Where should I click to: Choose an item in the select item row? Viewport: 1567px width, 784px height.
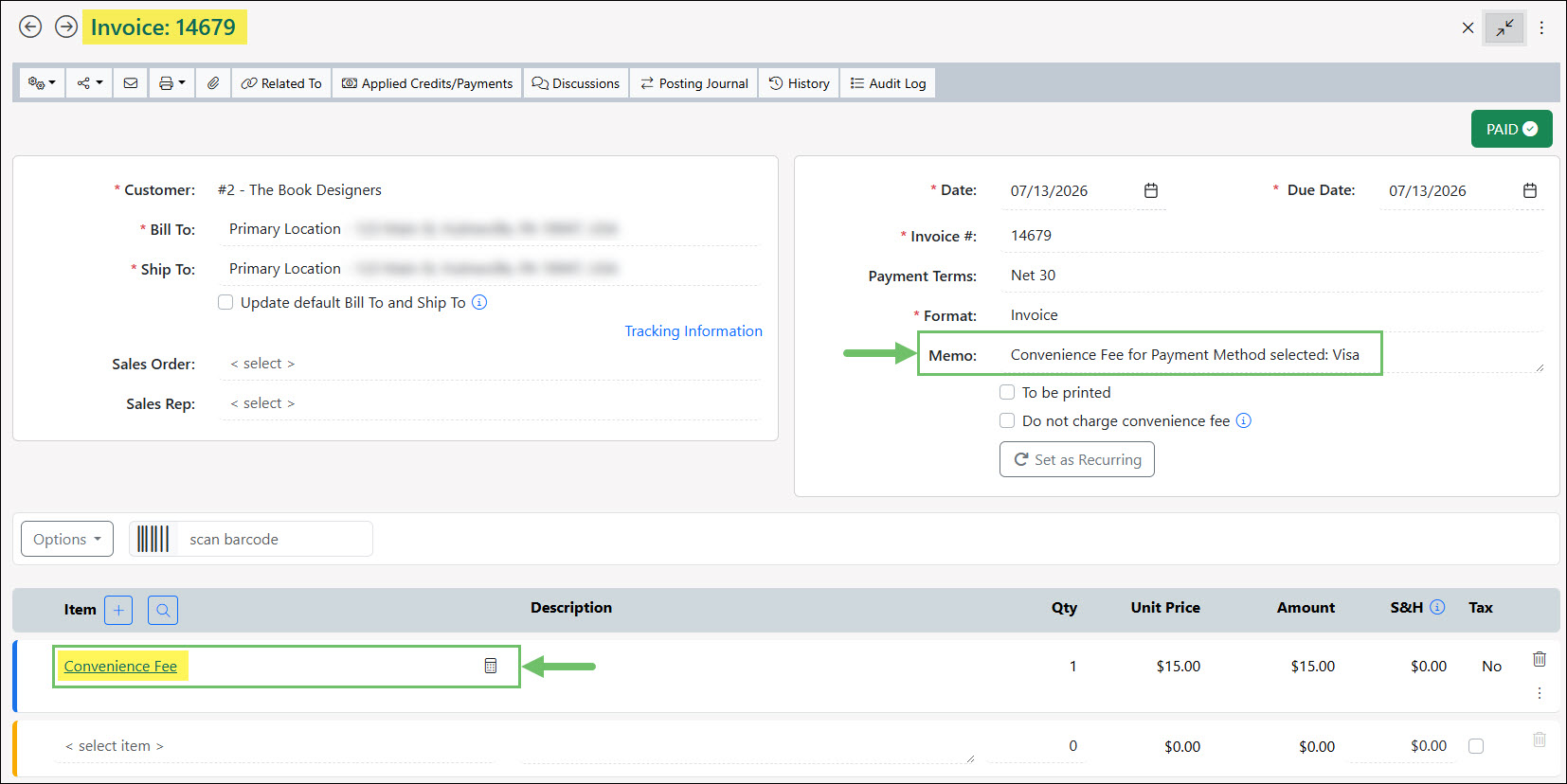(275, 746)
